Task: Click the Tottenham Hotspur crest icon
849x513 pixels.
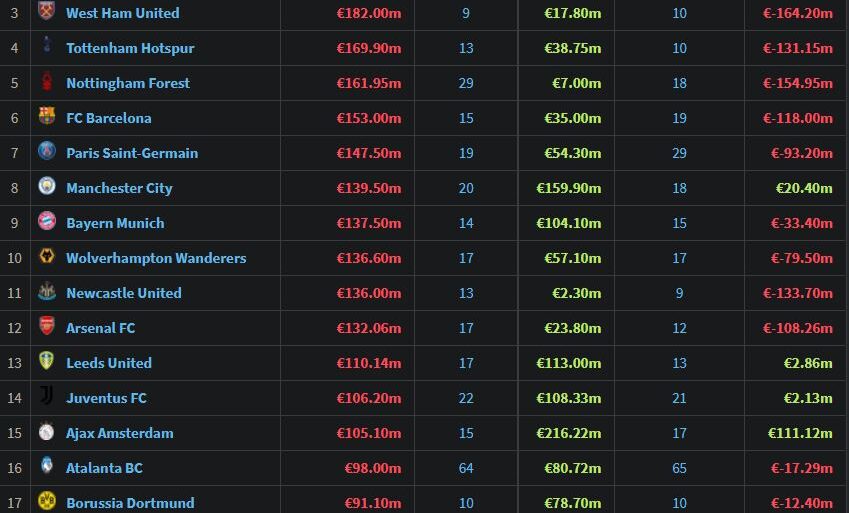Action: click(x=46, y=47)
